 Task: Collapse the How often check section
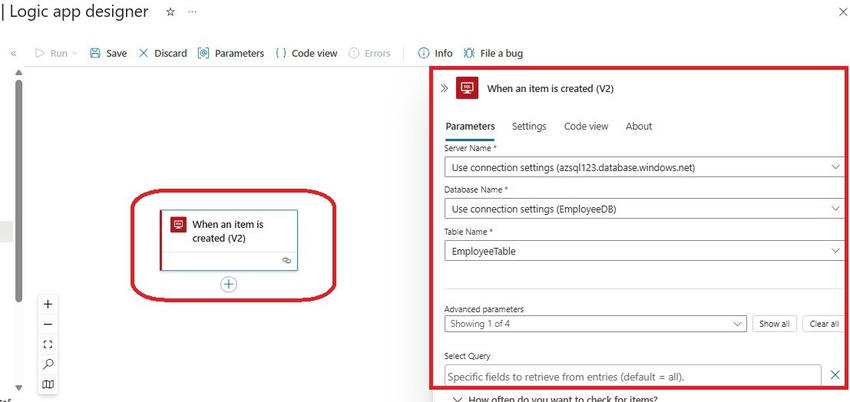pos(458,399)
